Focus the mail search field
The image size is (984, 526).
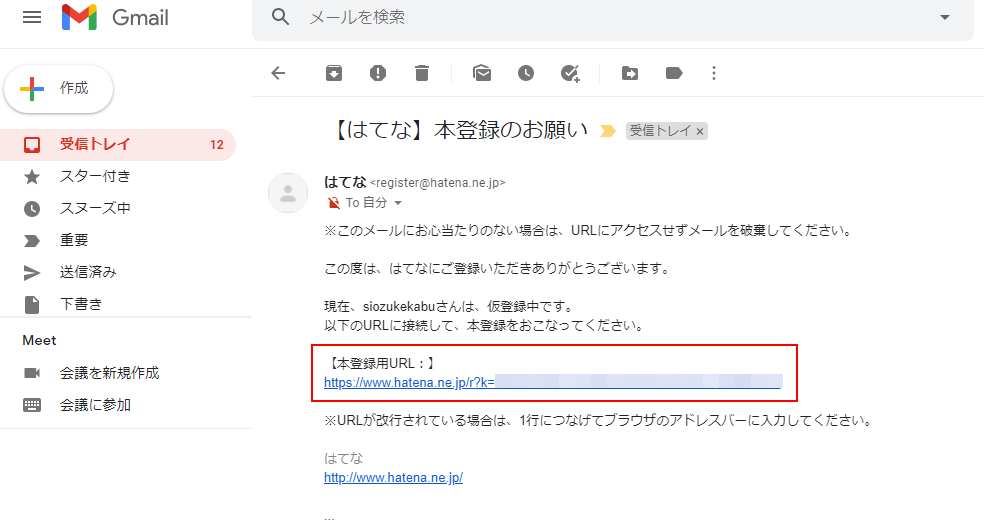pyautogui.click(x=612, y=18)
